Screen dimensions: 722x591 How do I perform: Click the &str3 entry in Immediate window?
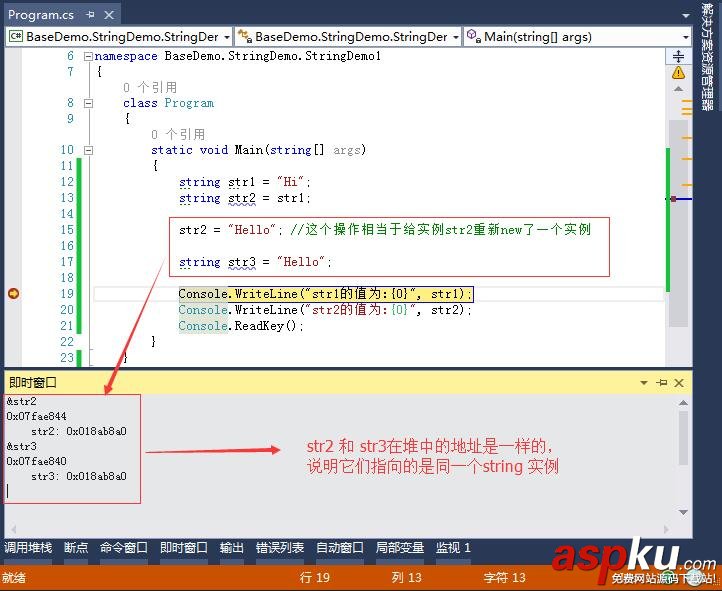point(22,446)
